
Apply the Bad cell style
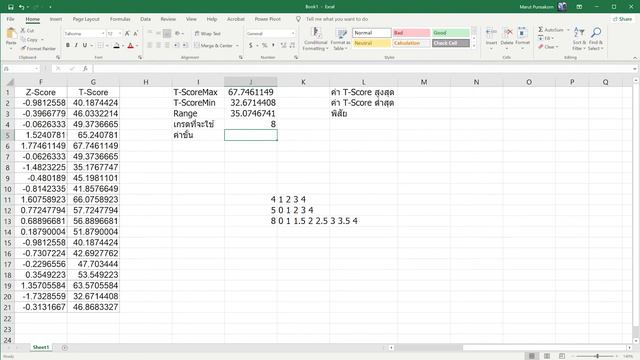[411, 33]
